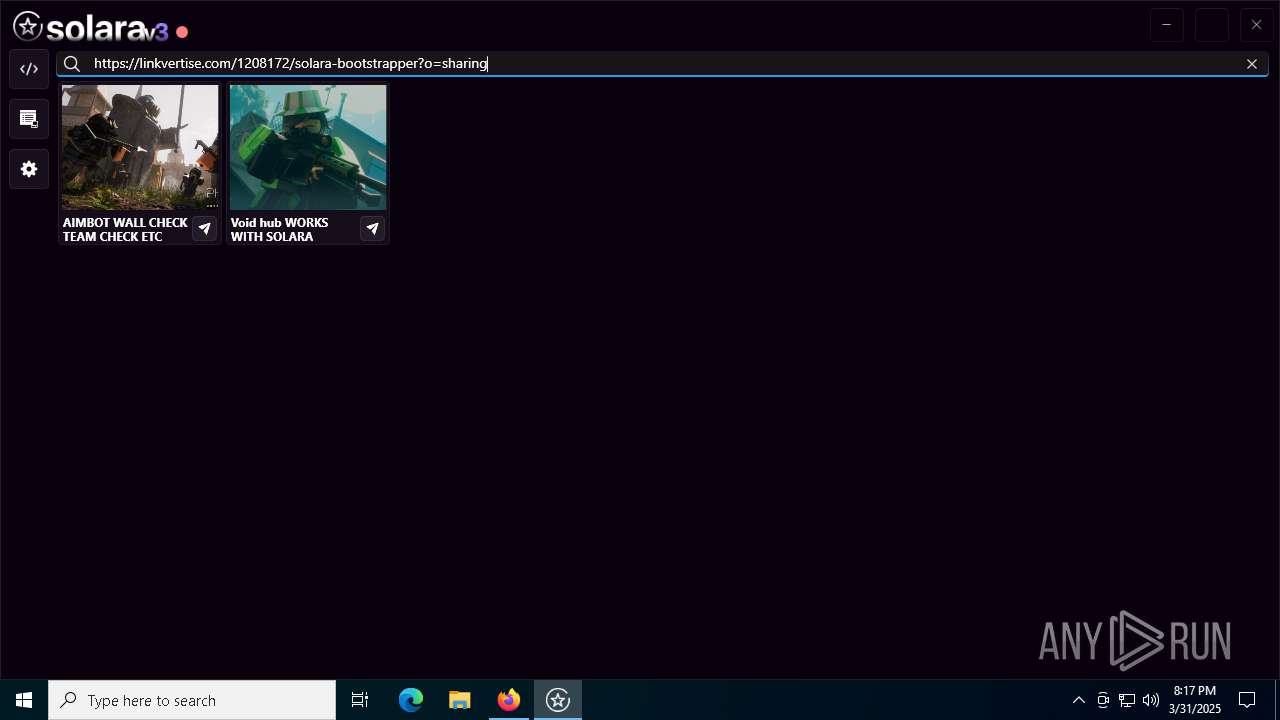Screen dimensions: 1280x720
Task: Open the AIMBOT WALL CHECK thumbnail
Action: pos(140,147)
